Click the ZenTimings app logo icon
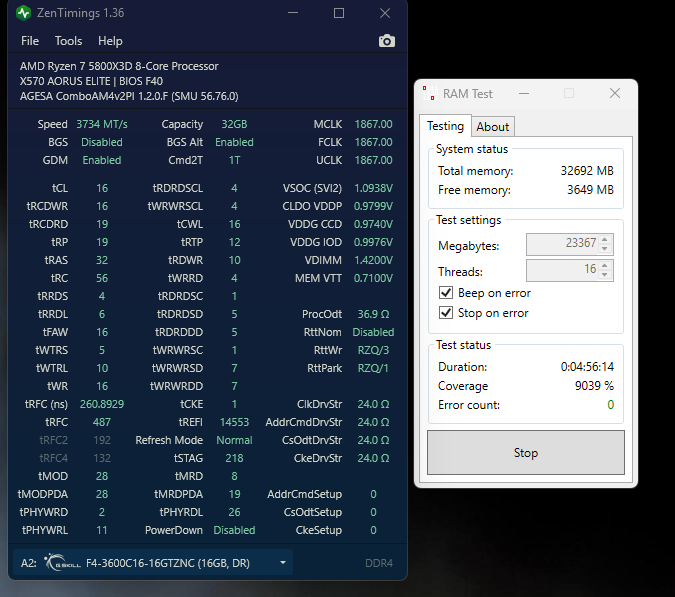 pos(24,13)
